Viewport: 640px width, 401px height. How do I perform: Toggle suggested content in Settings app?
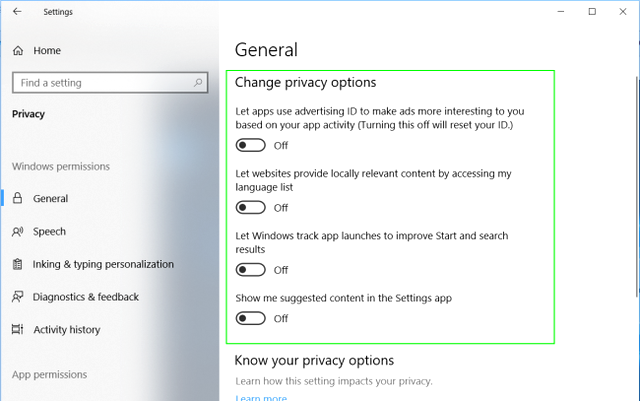(250, 319)
